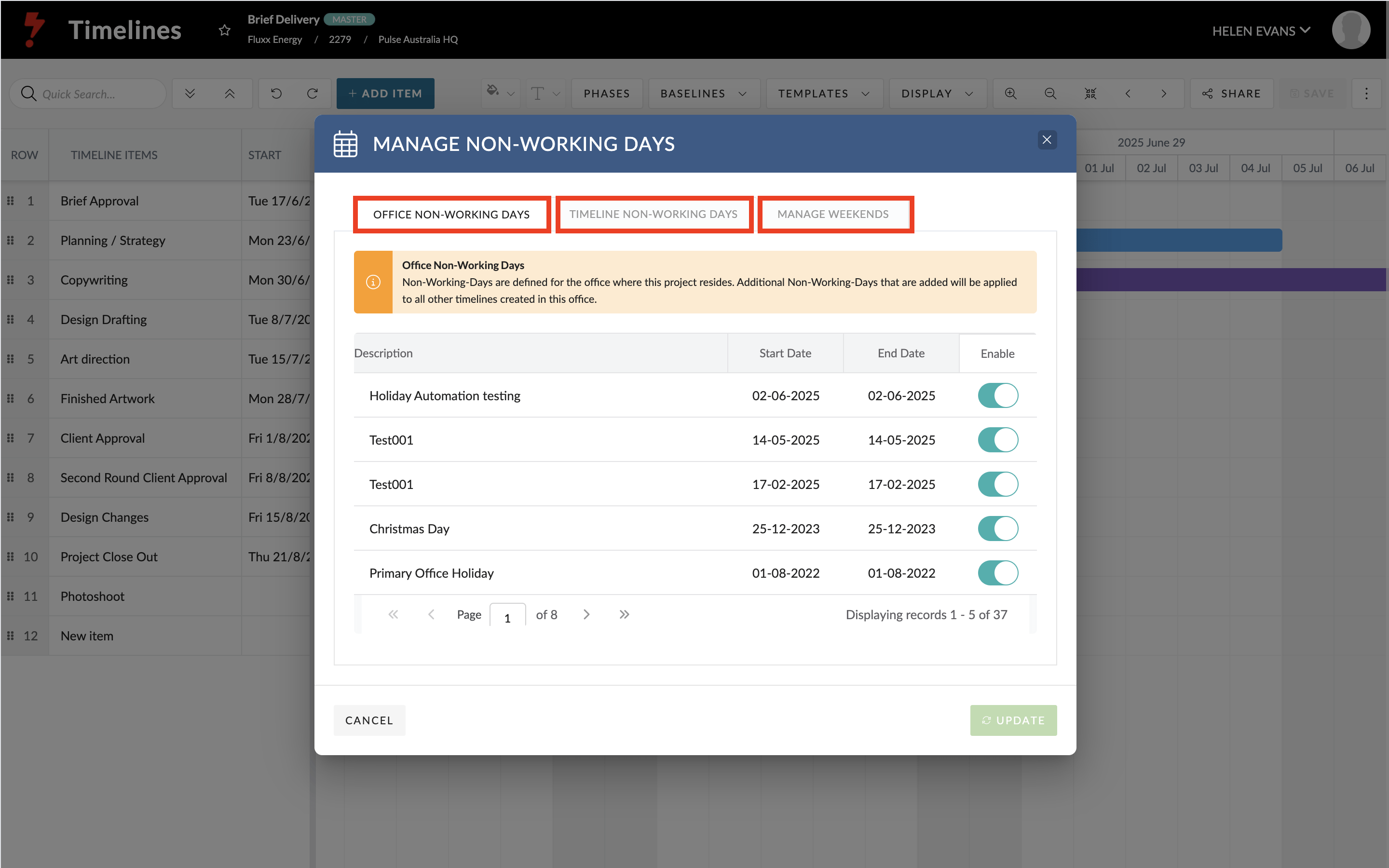Open the Display dropdown
This screenshot has width=1389, height=868.
pos(937,94)
